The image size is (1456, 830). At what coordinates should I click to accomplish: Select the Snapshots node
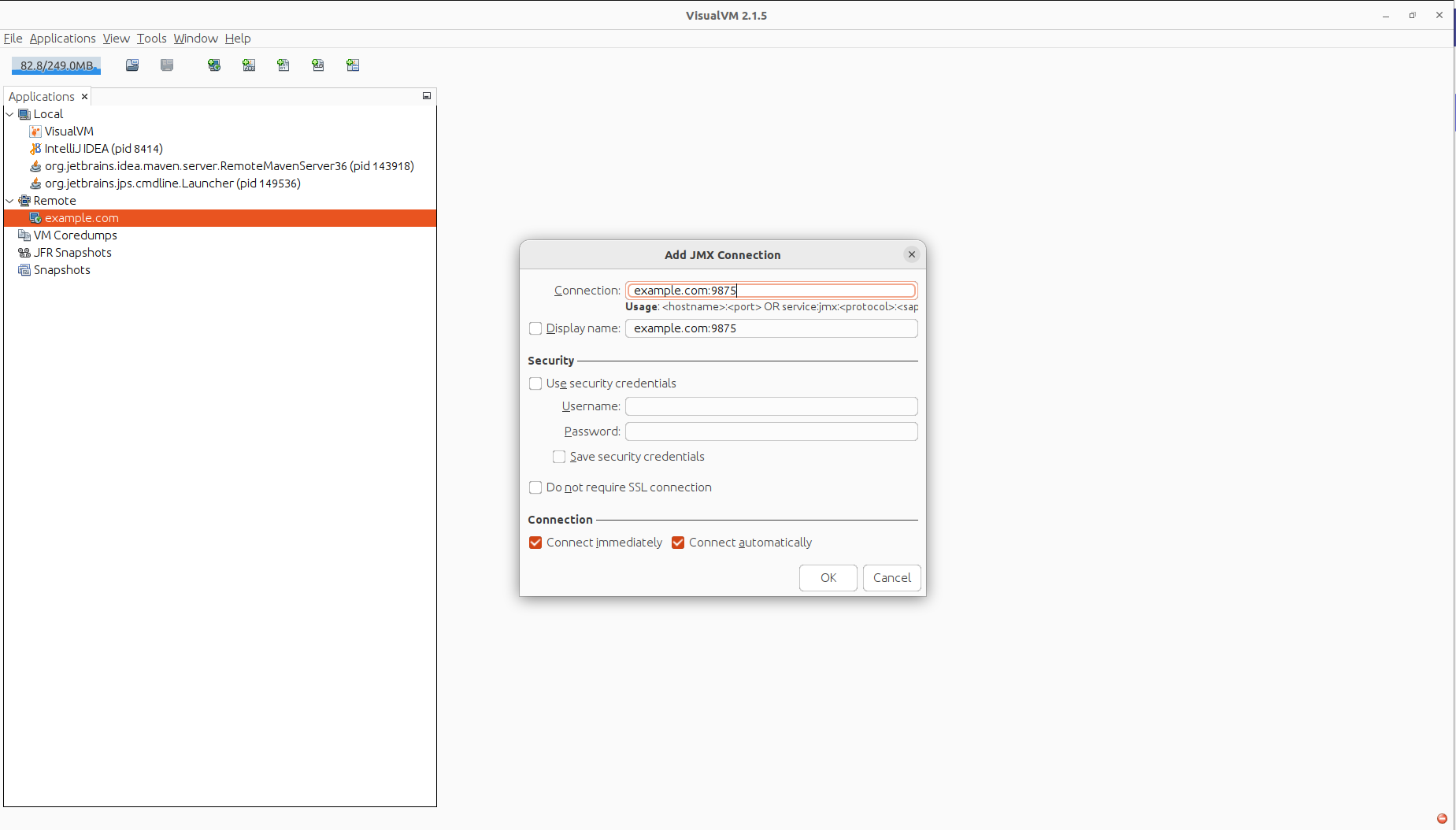(x=61, y=270)
